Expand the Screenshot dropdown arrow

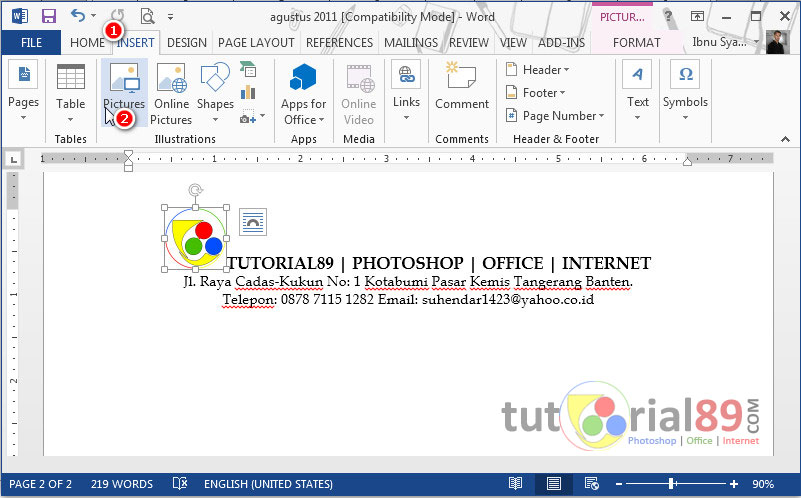(263, 116)
